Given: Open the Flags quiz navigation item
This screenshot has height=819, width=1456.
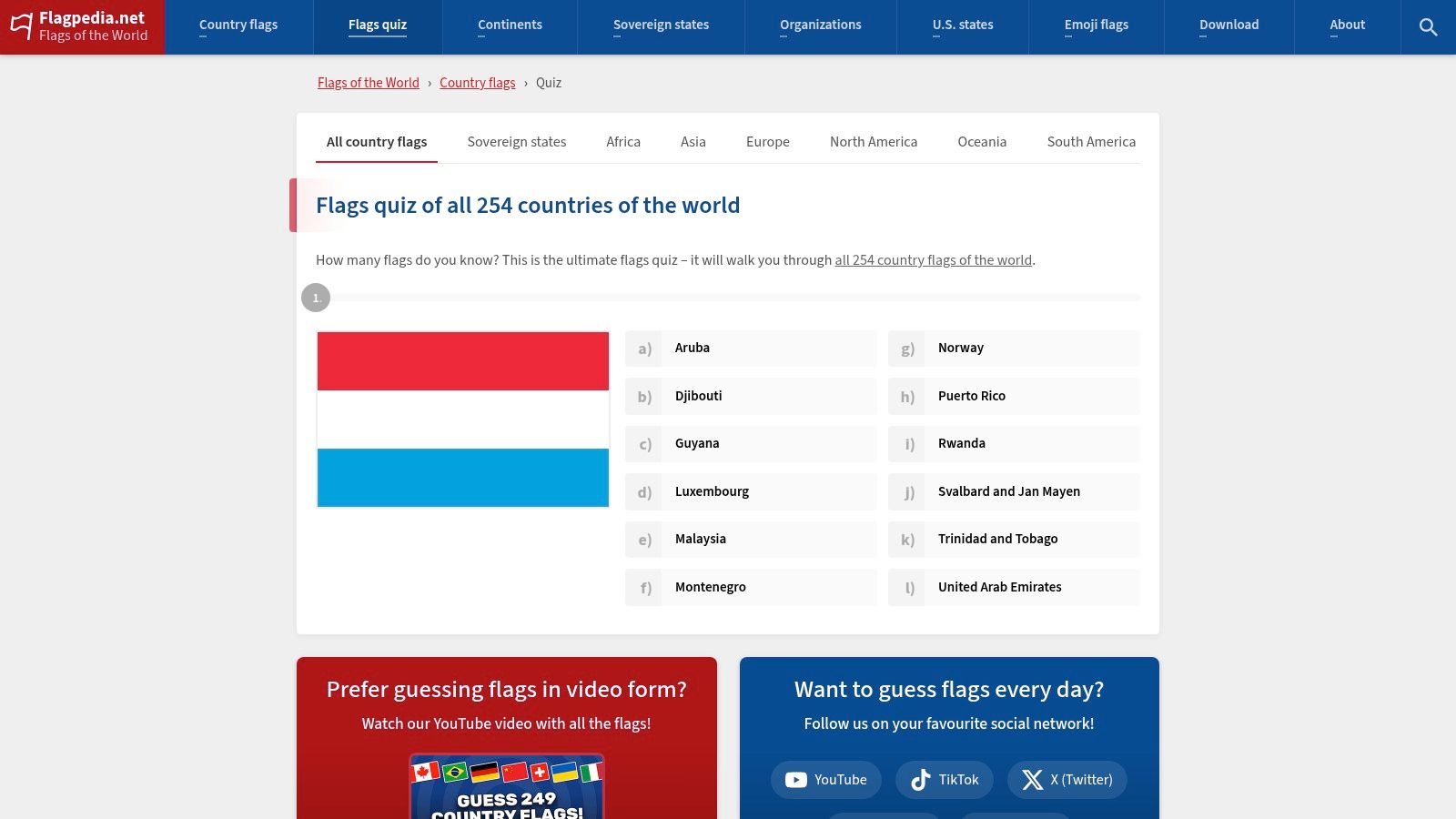Looking at the screenshot, I should pyautogui.click(x=377, y=25).
